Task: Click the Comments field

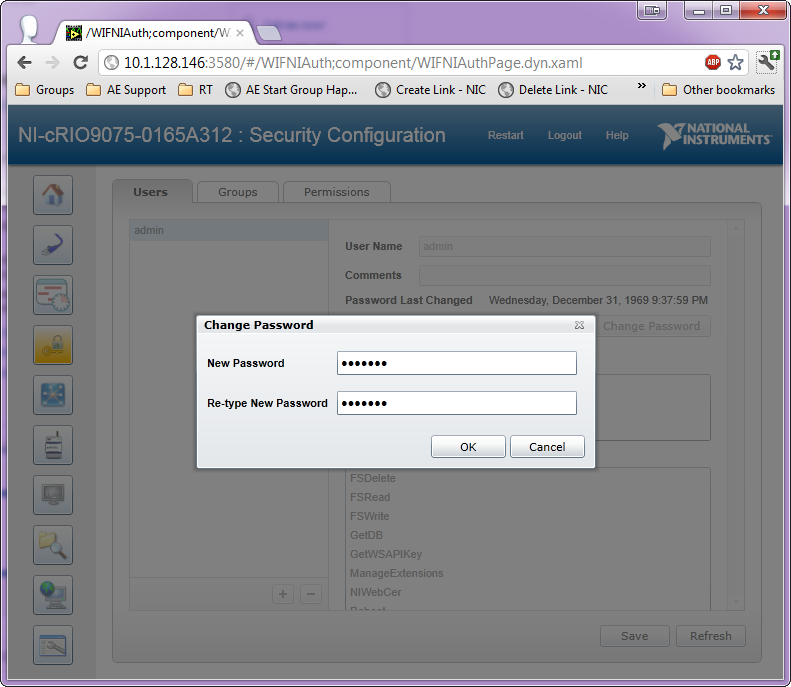Action: (x=564, y=275)
